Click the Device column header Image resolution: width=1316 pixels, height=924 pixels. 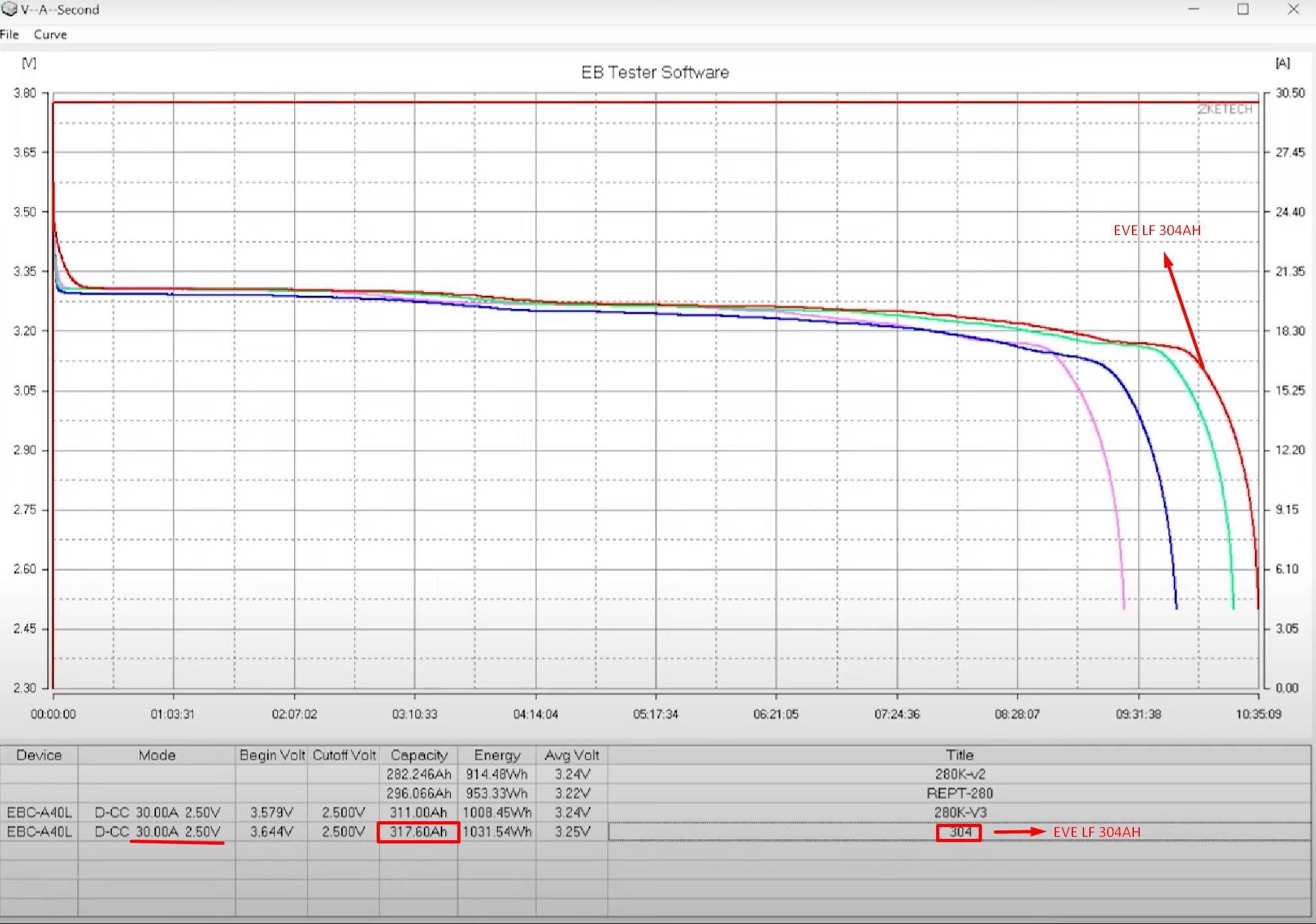[39, 755]
